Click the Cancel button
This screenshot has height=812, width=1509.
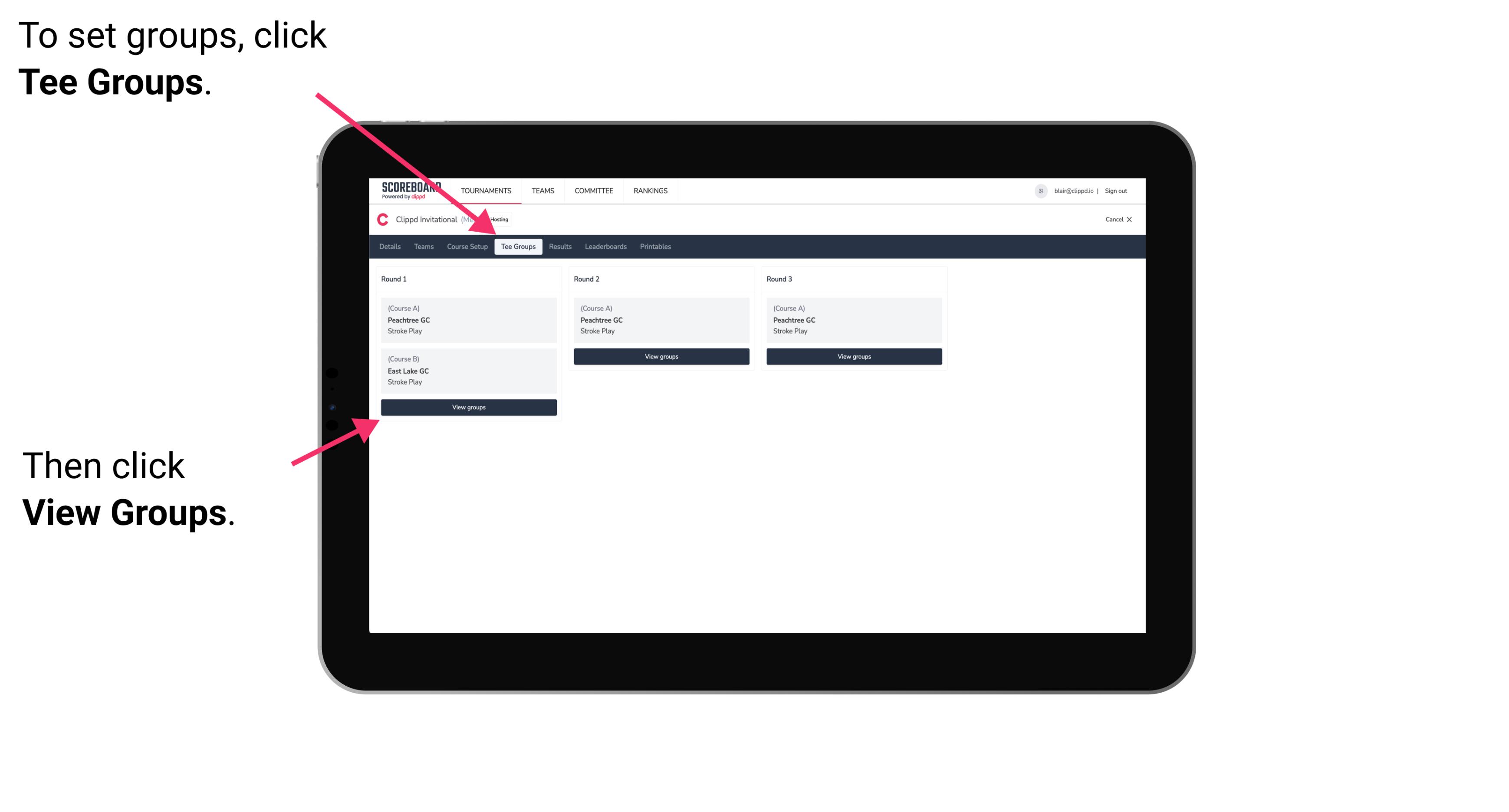pos(1118,219)
